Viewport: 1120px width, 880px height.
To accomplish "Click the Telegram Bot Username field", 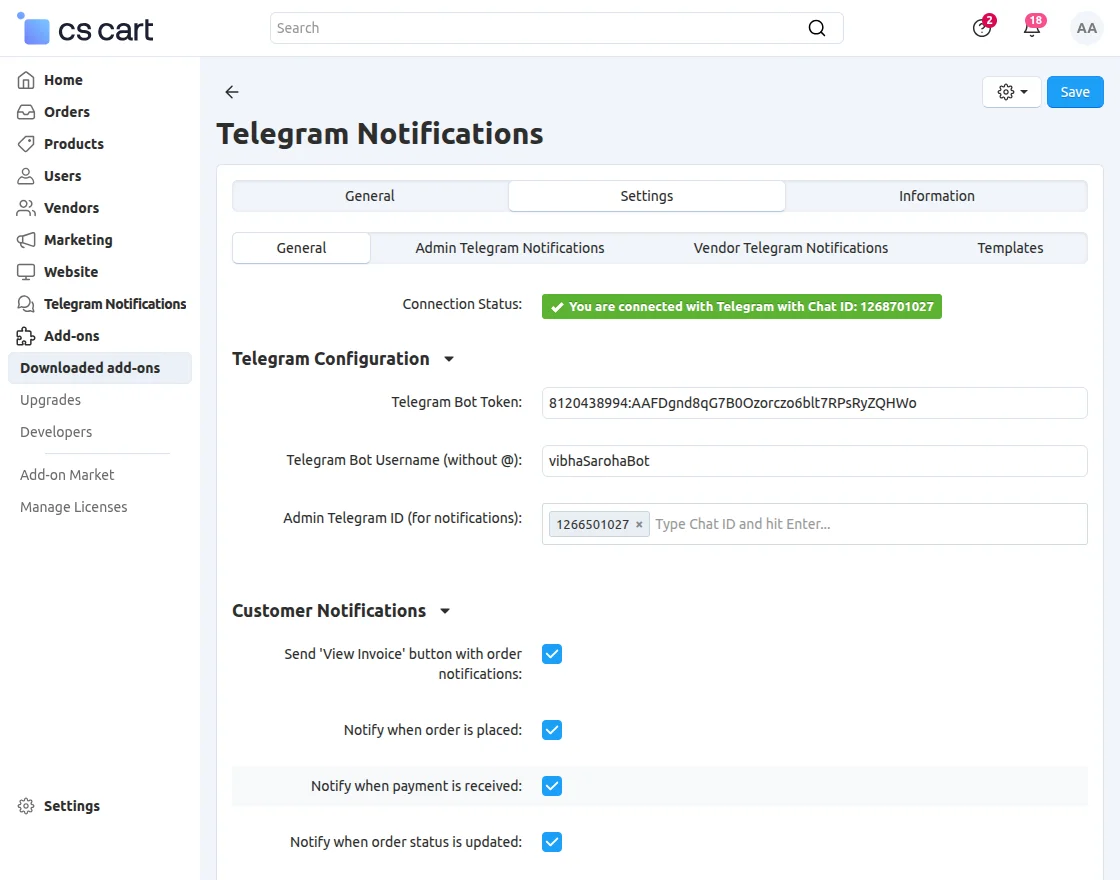I will (814, 461).
